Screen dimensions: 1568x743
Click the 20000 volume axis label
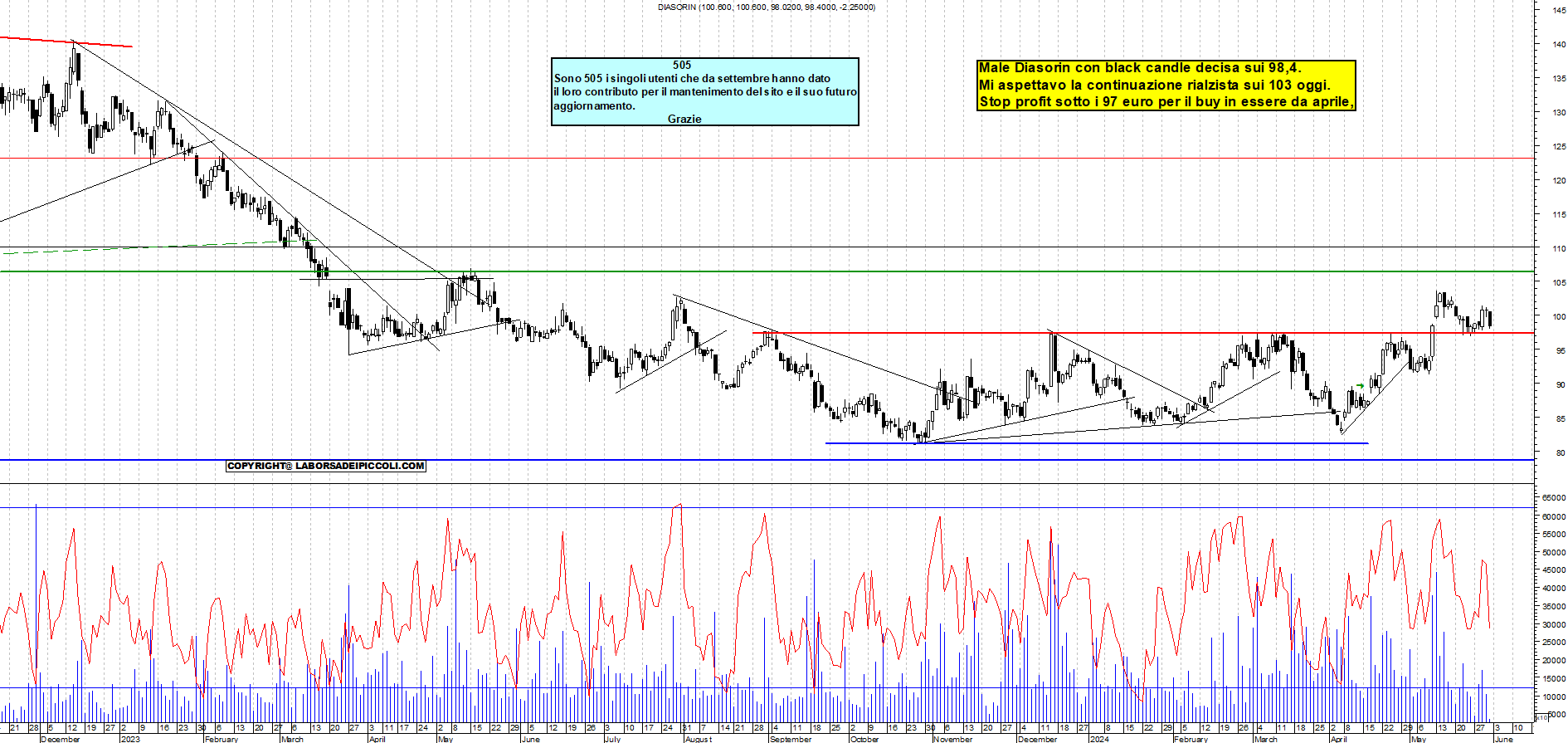click(1554, 660)
